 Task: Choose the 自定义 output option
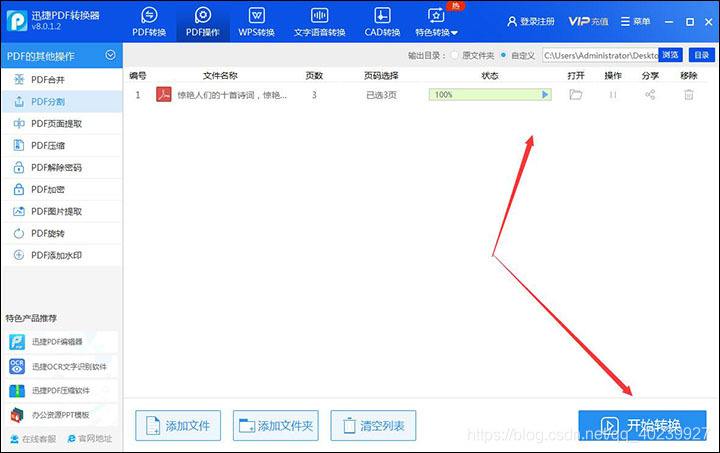pos(518,56)
